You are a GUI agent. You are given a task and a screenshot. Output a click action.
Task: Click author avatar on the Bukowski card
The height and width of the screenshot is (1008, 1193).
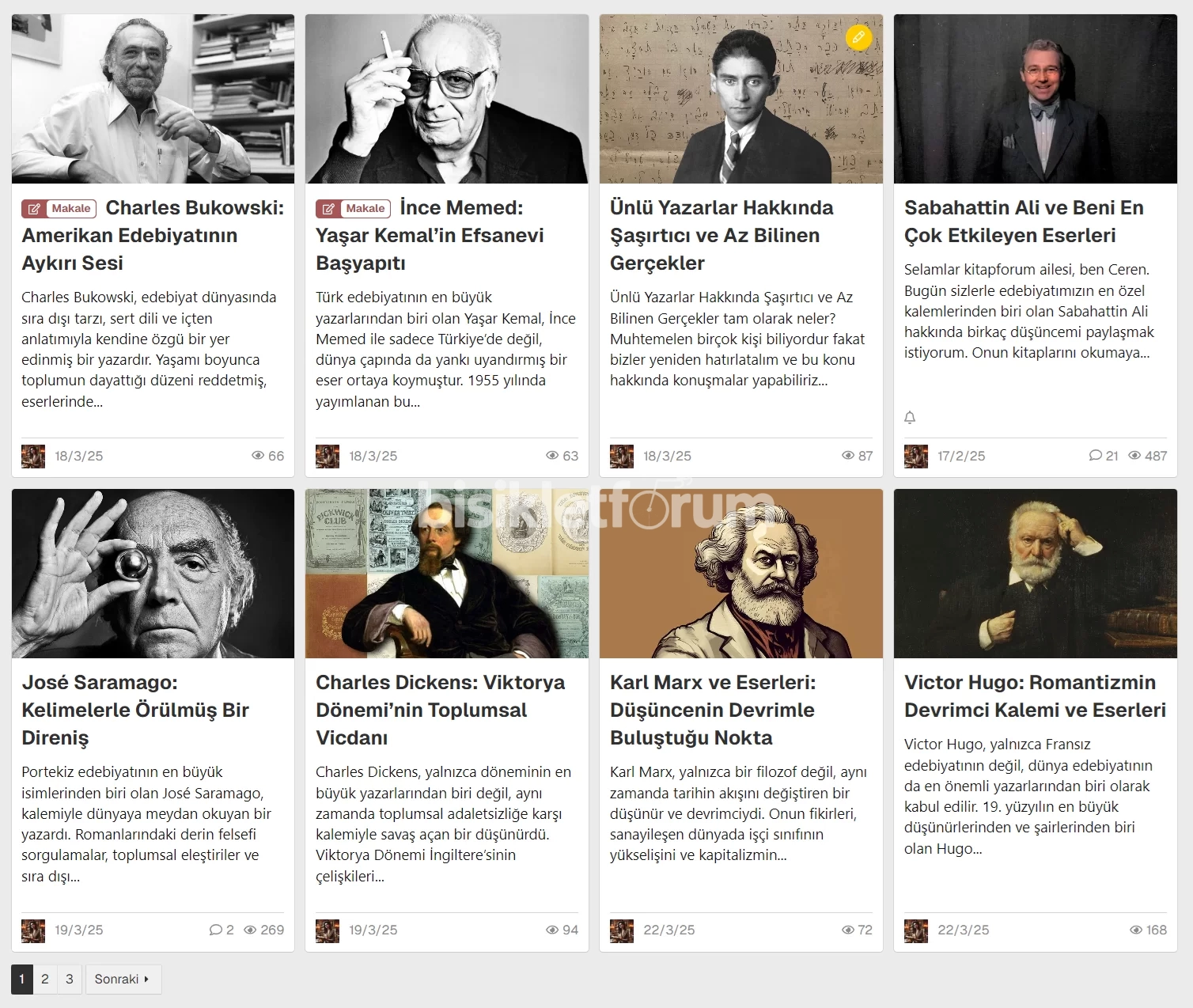[x=33, y=457]
